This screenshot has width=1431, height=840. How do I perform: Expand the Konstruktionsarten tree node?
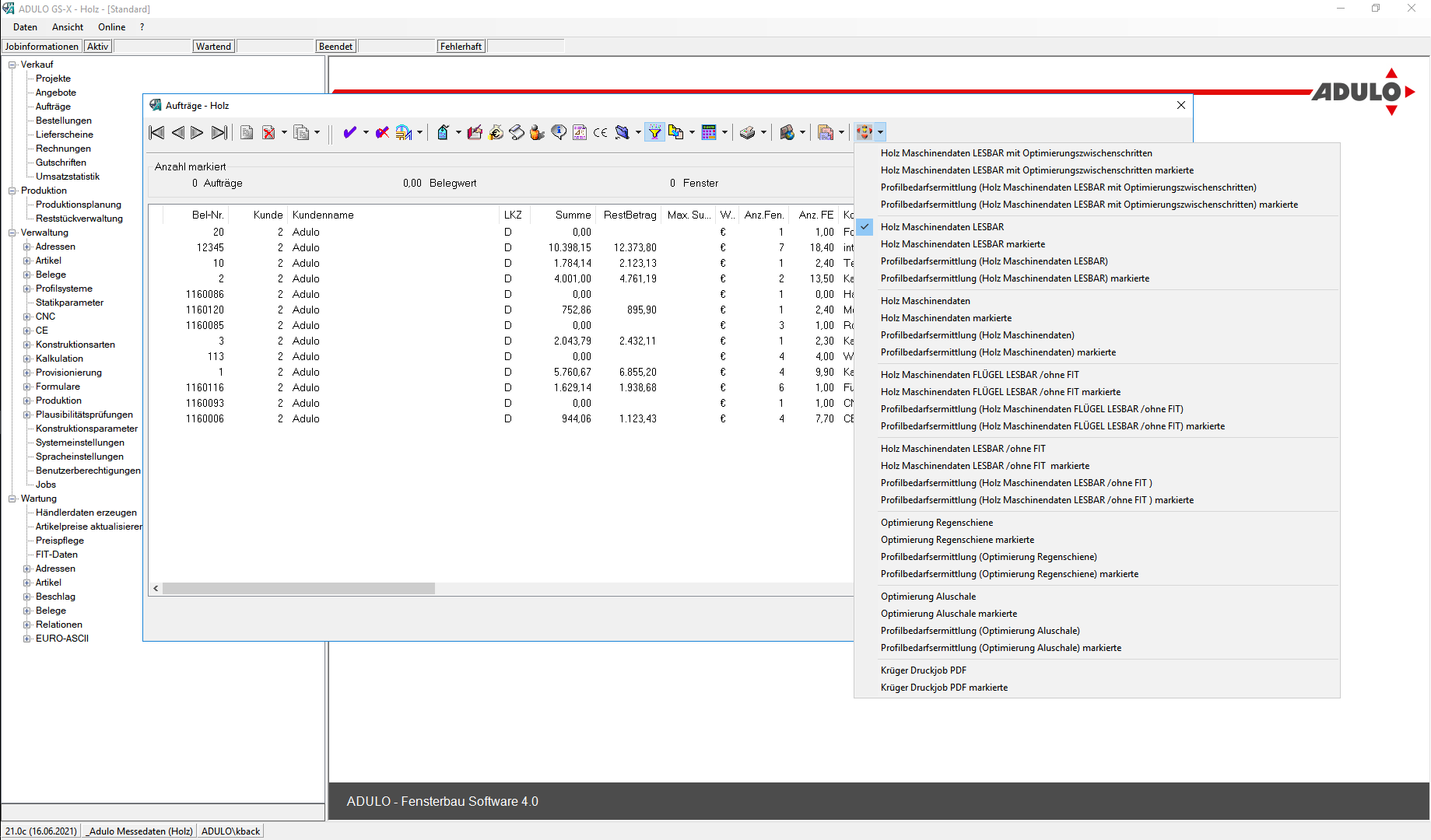(x=27, y=345)
